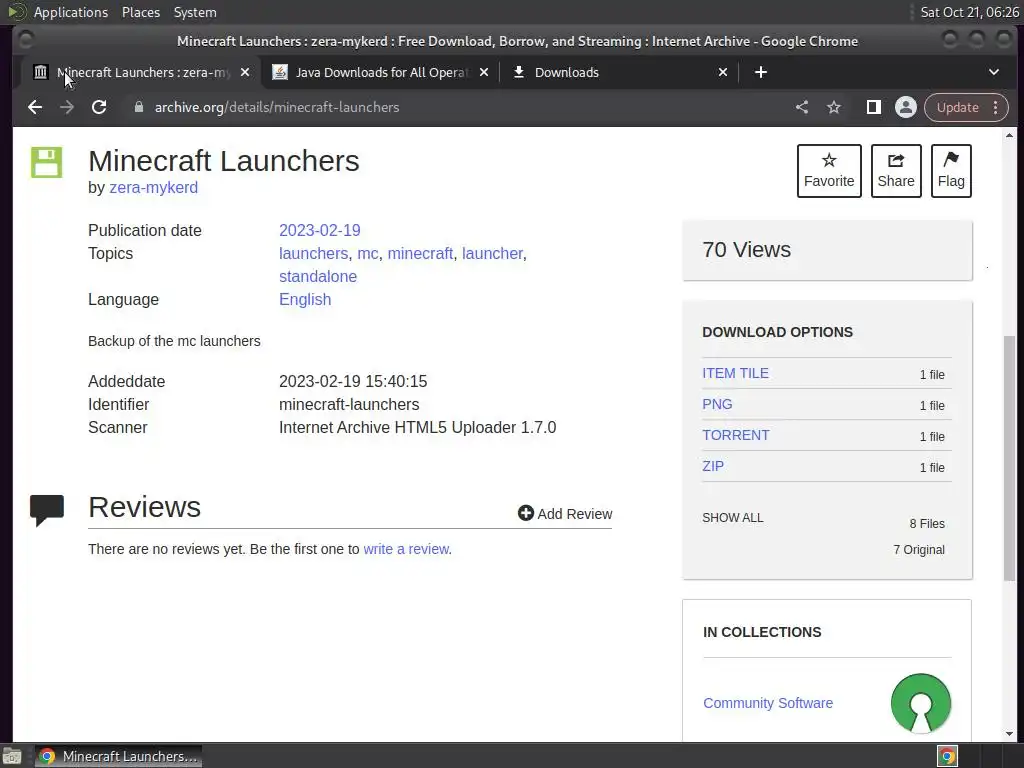Click the Chrome Update button
1024x768 pixels.
[966, 107]
